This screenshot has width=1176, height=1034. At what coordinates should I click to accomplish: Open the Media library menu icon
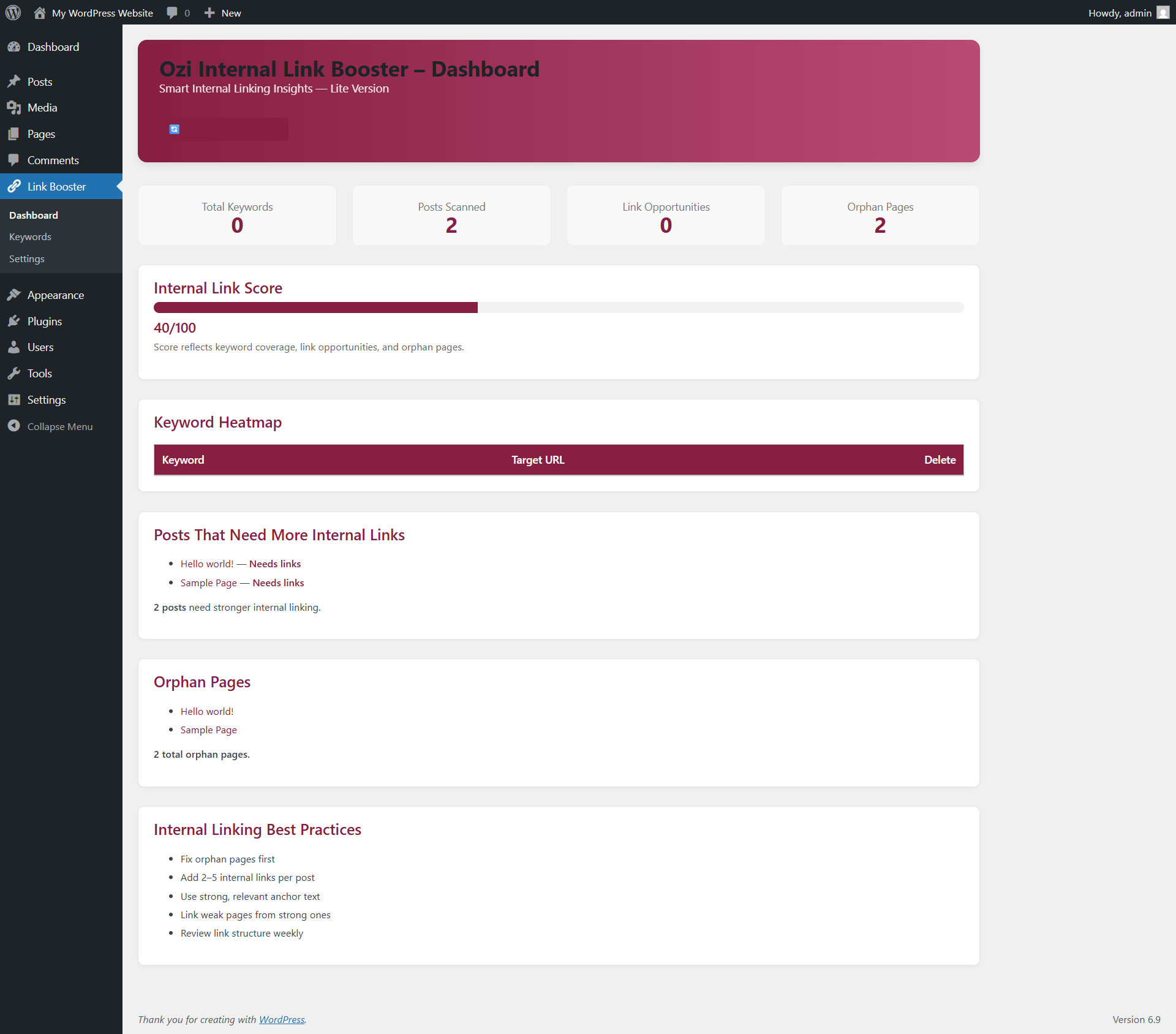(x=14, y=108)
